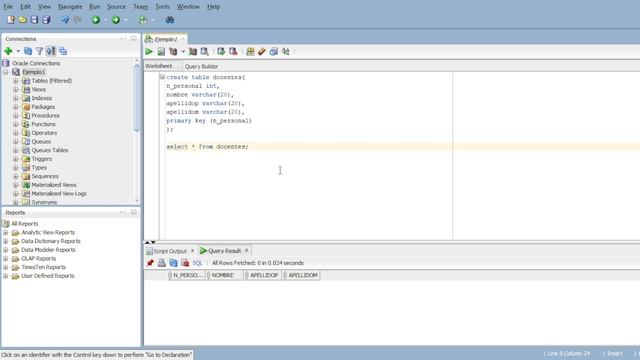Image resolution: width=640 pixels, height=360 pixels.
Task: Expand the Sequences node
Action: point(16,176)
